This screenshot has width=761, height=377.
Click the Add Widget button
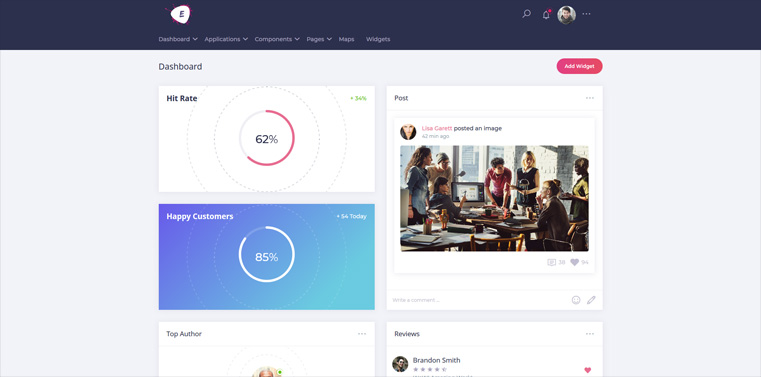click(x=579, y=66)
